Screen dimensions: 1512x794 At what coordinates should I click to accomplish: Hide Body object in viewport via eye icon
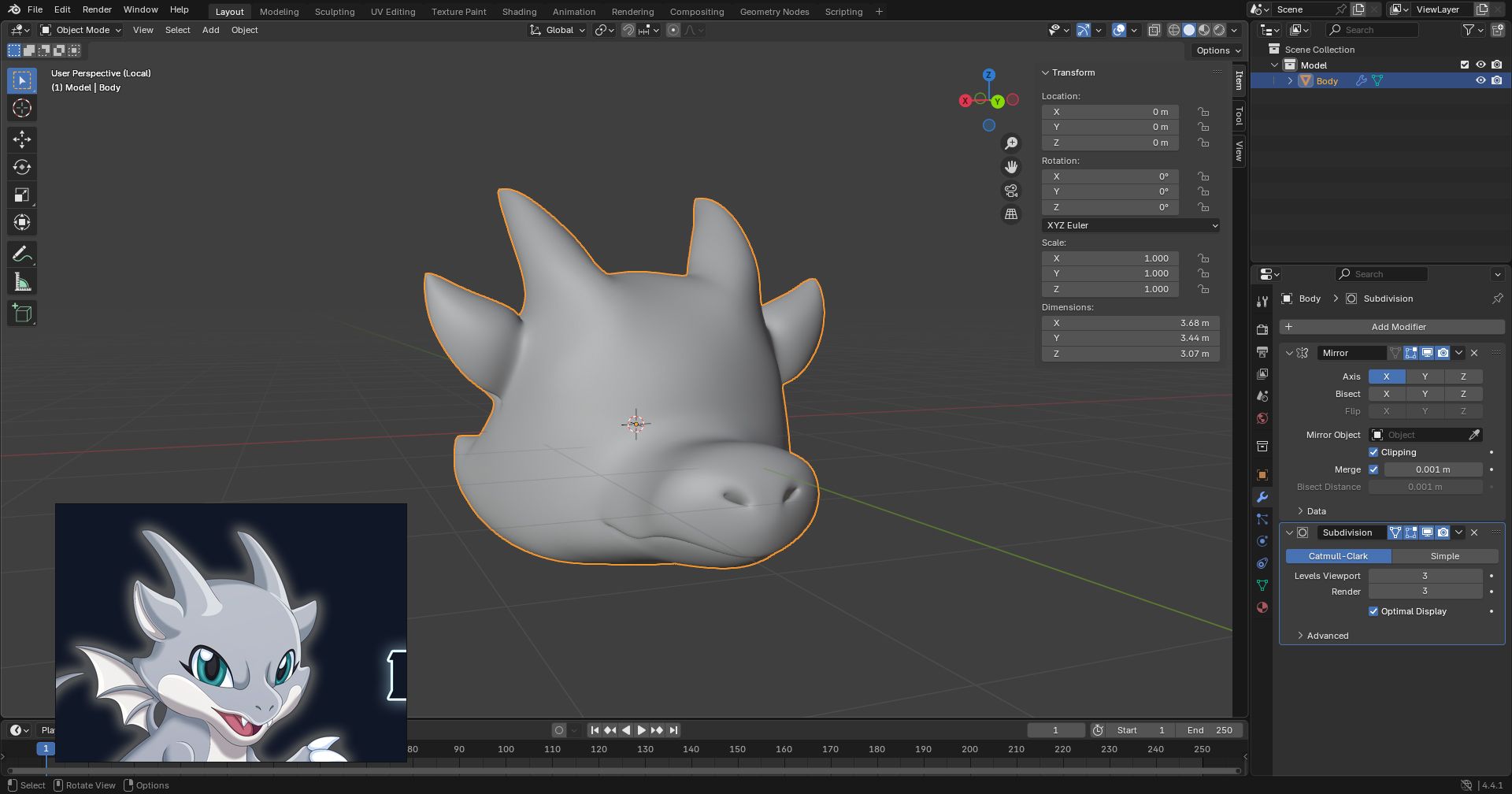tap(1480, 80)
